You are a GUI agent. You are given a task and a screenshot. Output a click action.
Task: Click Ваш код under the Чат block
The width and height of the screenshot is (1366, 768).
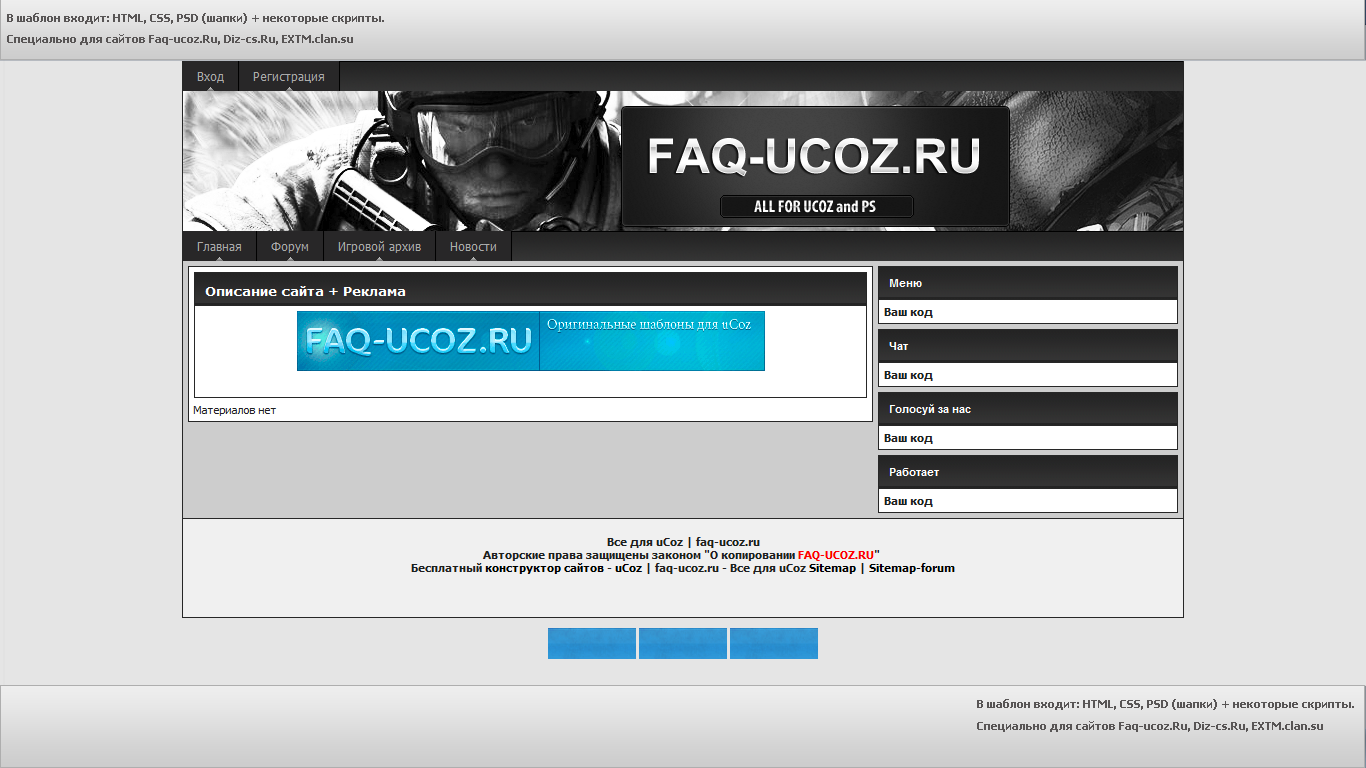tap(908, 375)
